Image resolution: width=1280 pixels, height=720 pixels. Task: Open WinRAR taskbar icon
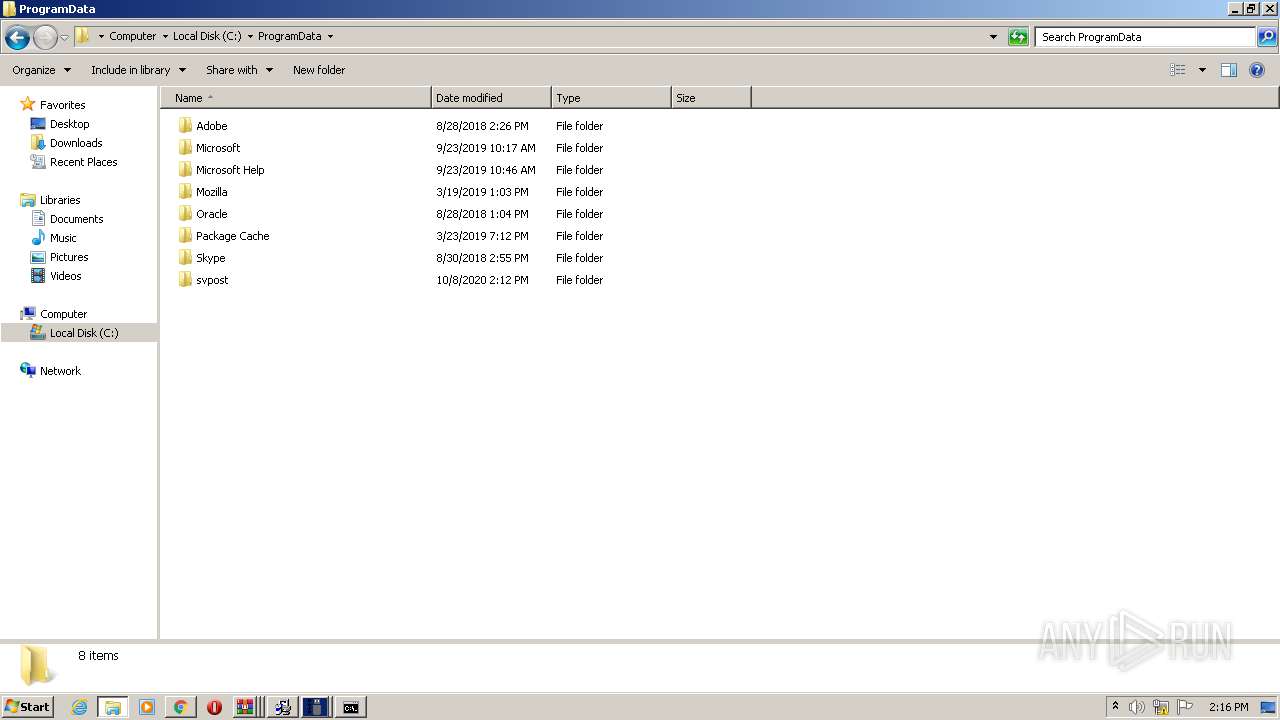[x=247, y=707]
